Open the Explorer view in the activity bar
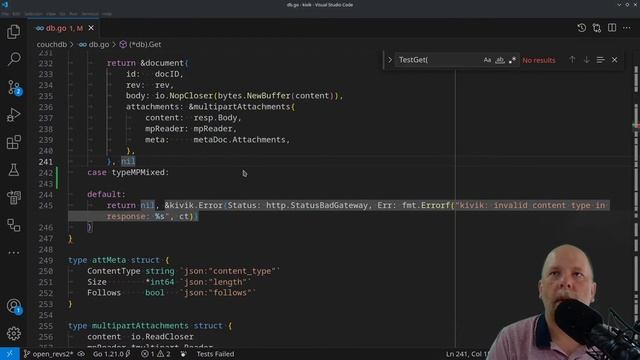 [x=13, y=31]
